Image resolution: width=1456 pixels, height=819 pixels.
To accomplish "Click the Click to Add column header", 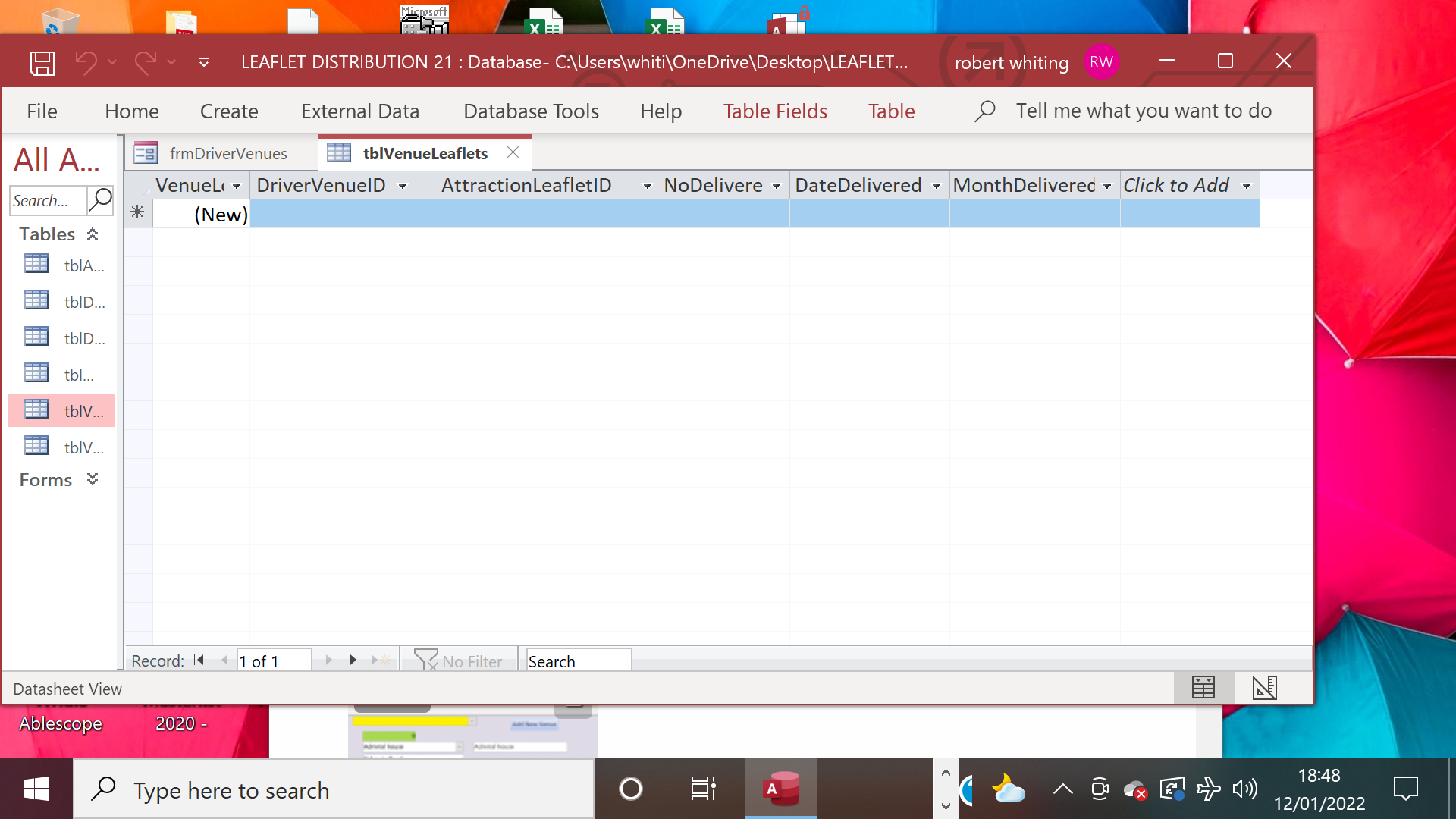I will 1176,186.
